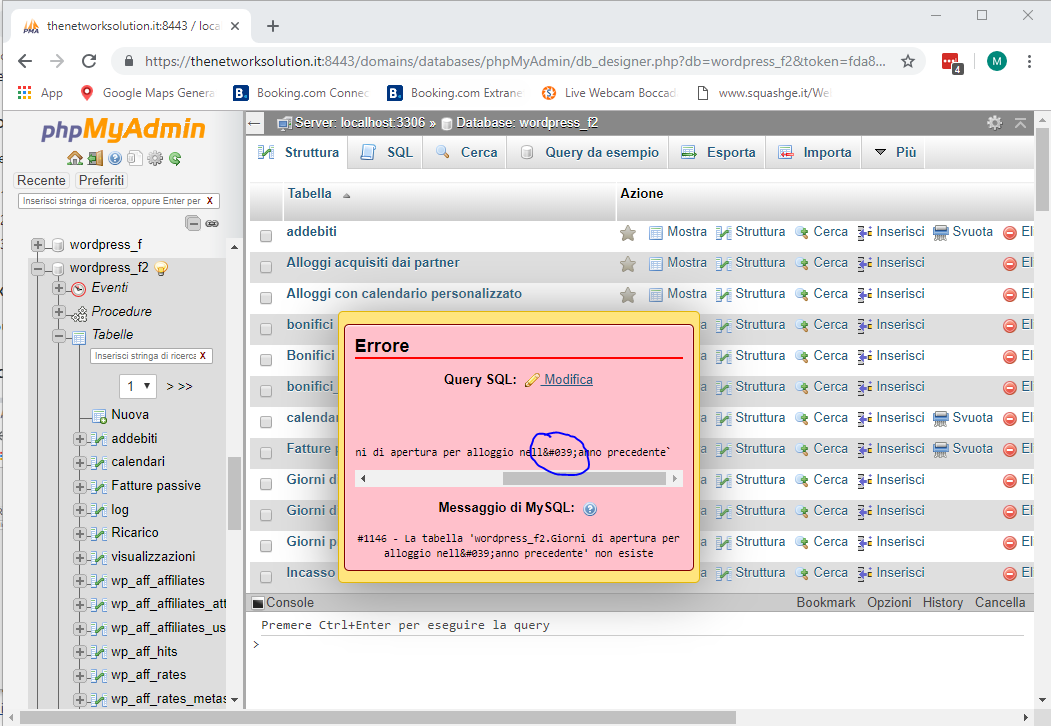Reload the page in Chrome
1051x726 pixels.
click(x=89, y=61)
